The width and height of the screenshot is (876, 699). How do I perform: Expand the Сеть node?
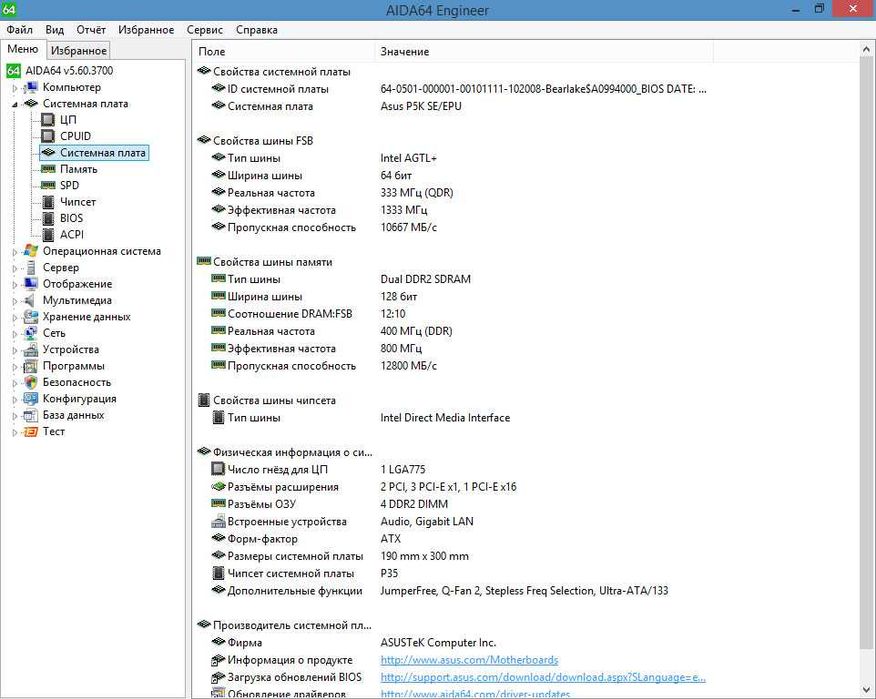pos(15,334)
